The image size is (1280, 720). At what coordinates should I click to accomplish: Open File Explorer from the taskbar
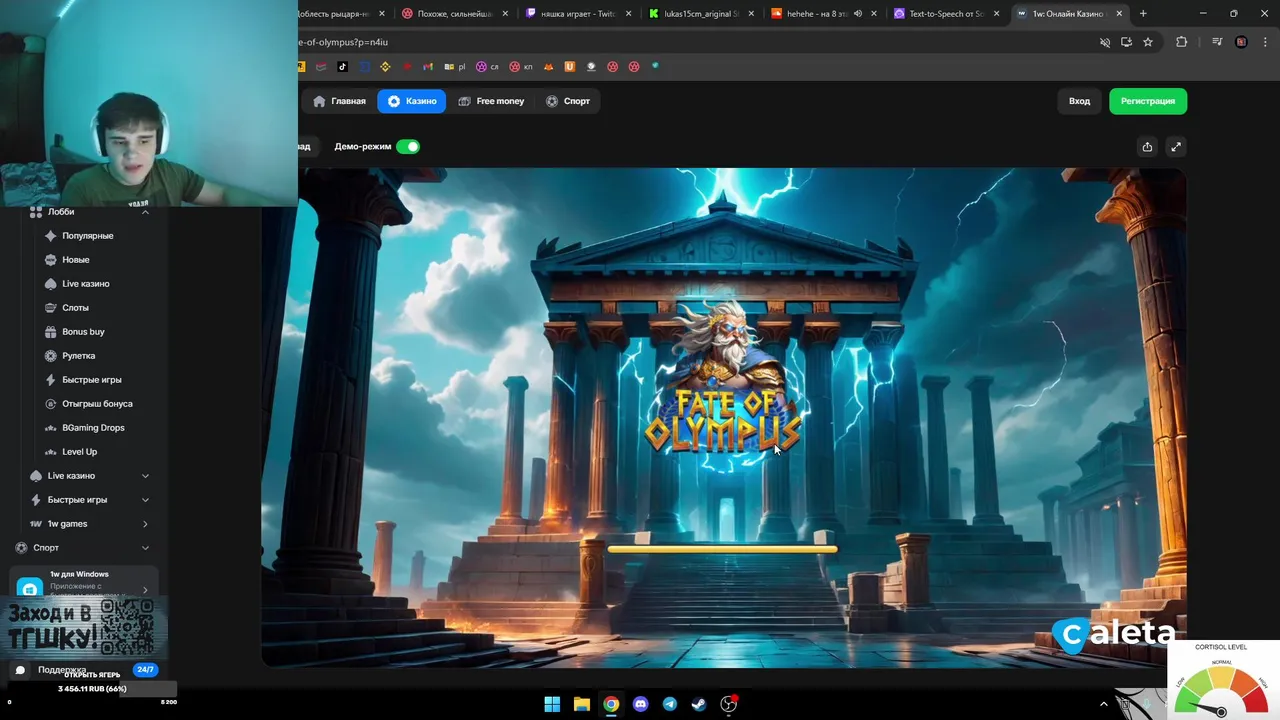pyautogui.click(x=582, y=704)
